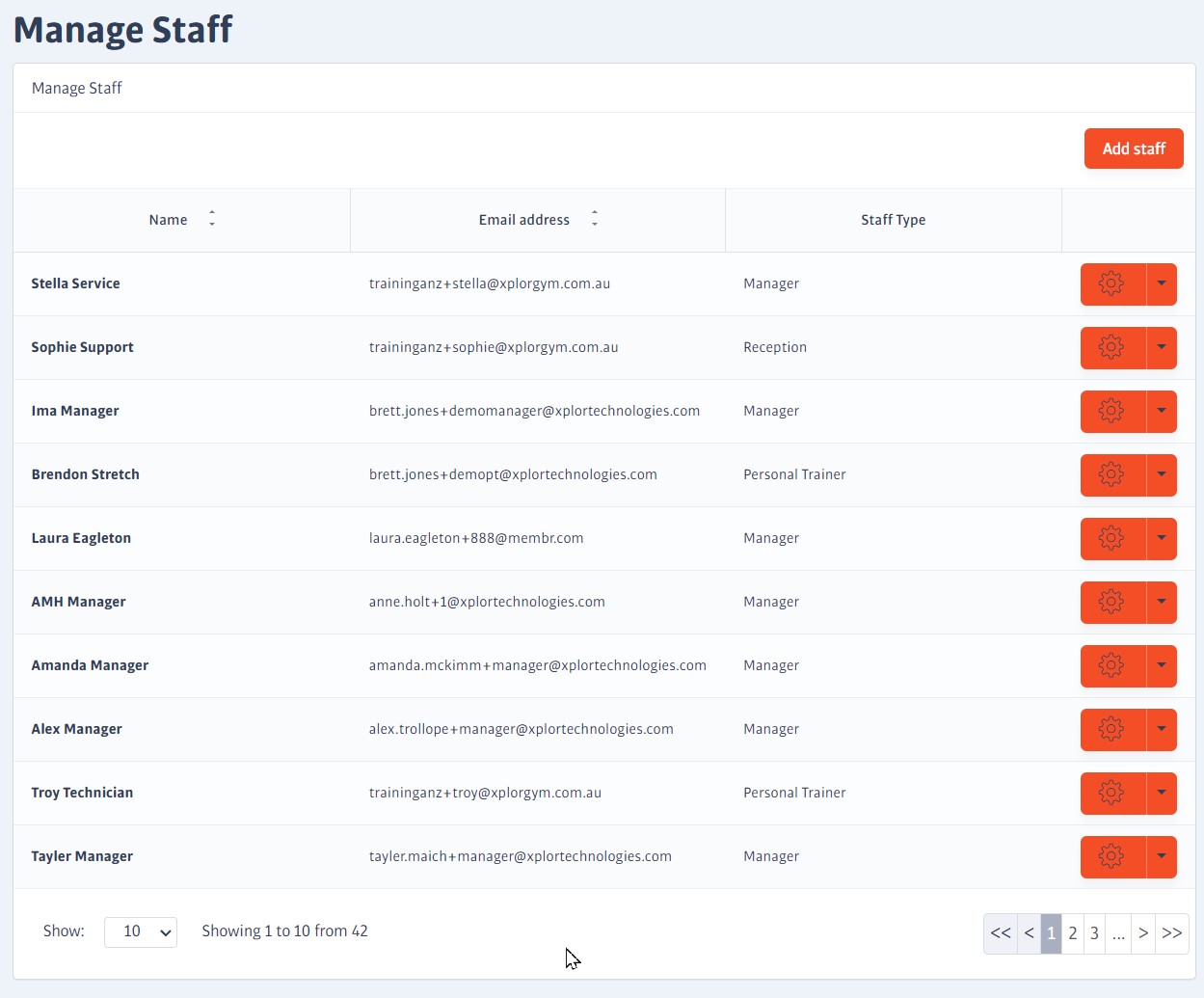Open settings gear for Sophie Support
This screenshot has height=998, width=1204.
pos(1111,347)
